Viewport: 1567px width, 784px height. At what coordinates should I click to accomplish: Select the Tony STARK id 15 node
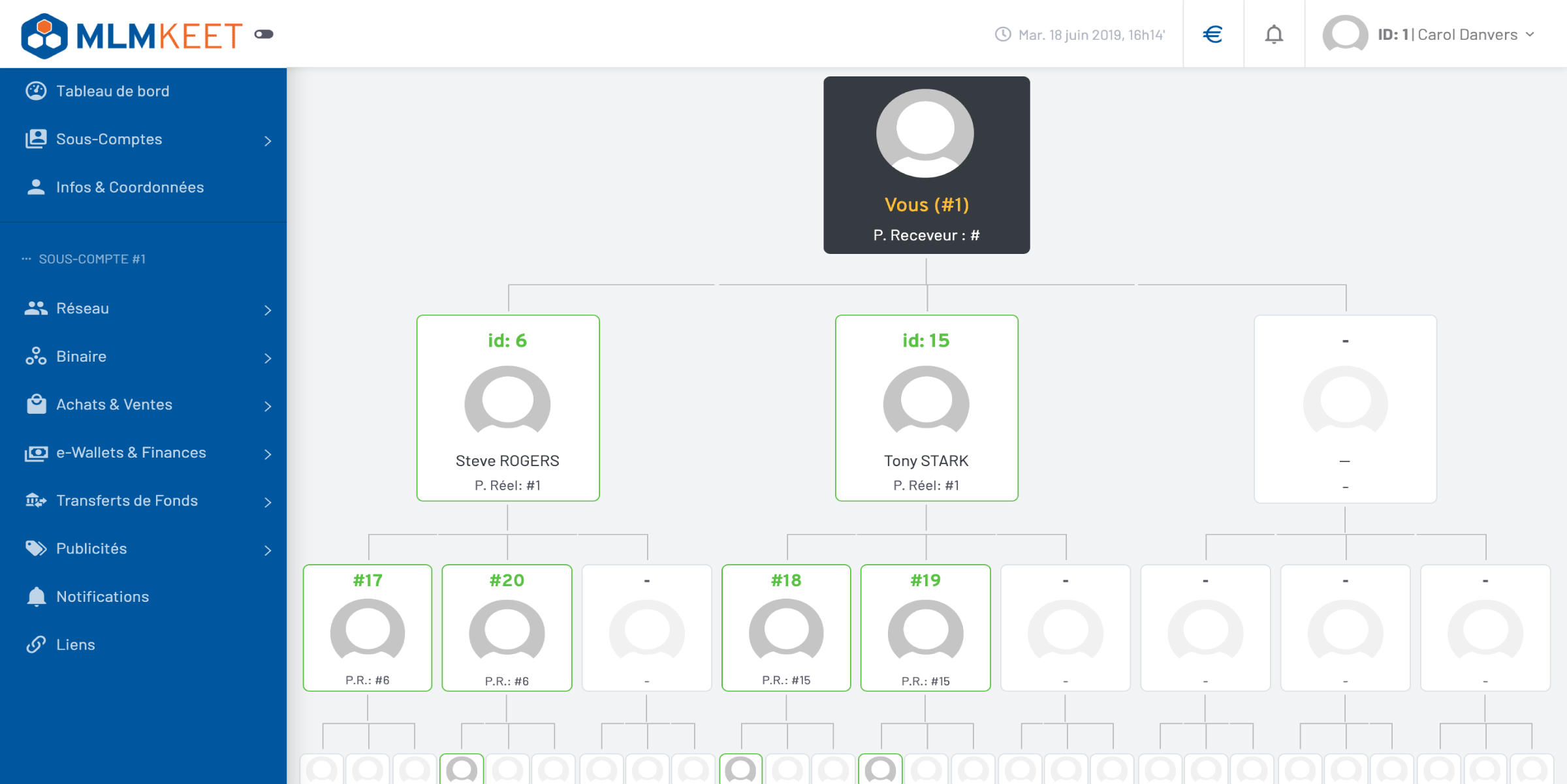click(926, 408)
